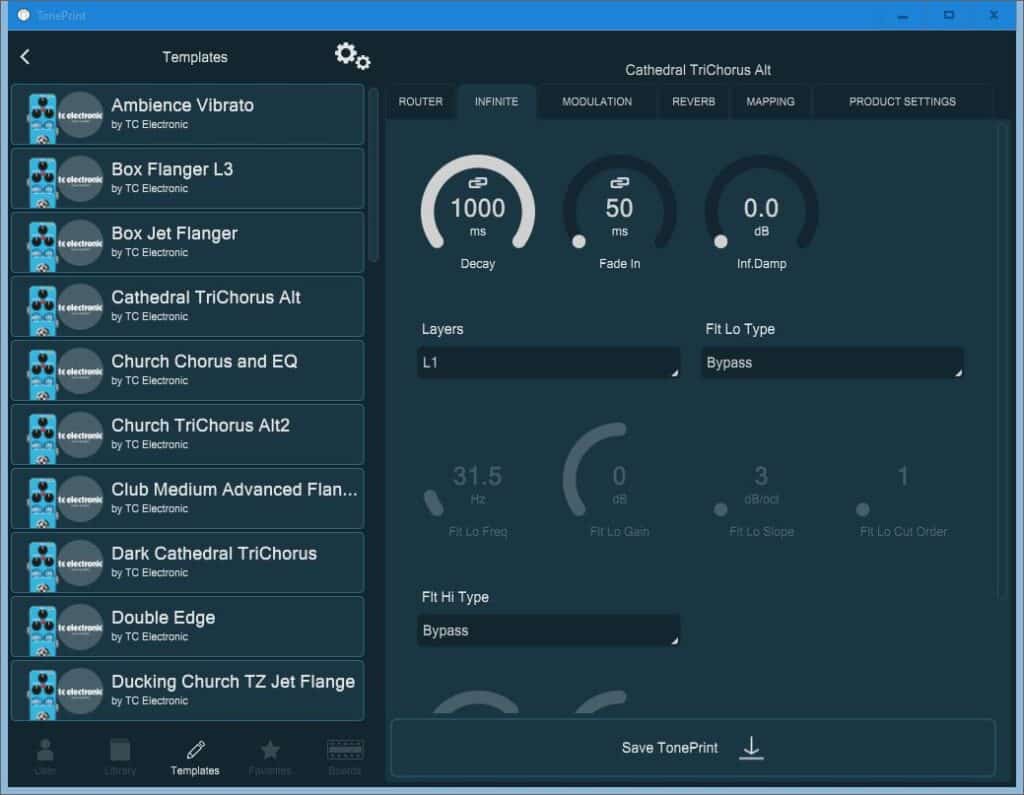Viewport: 1024px width, 795px height.
Task: Switch to the MODULATION tab
Action: click(x=596, y=102)
